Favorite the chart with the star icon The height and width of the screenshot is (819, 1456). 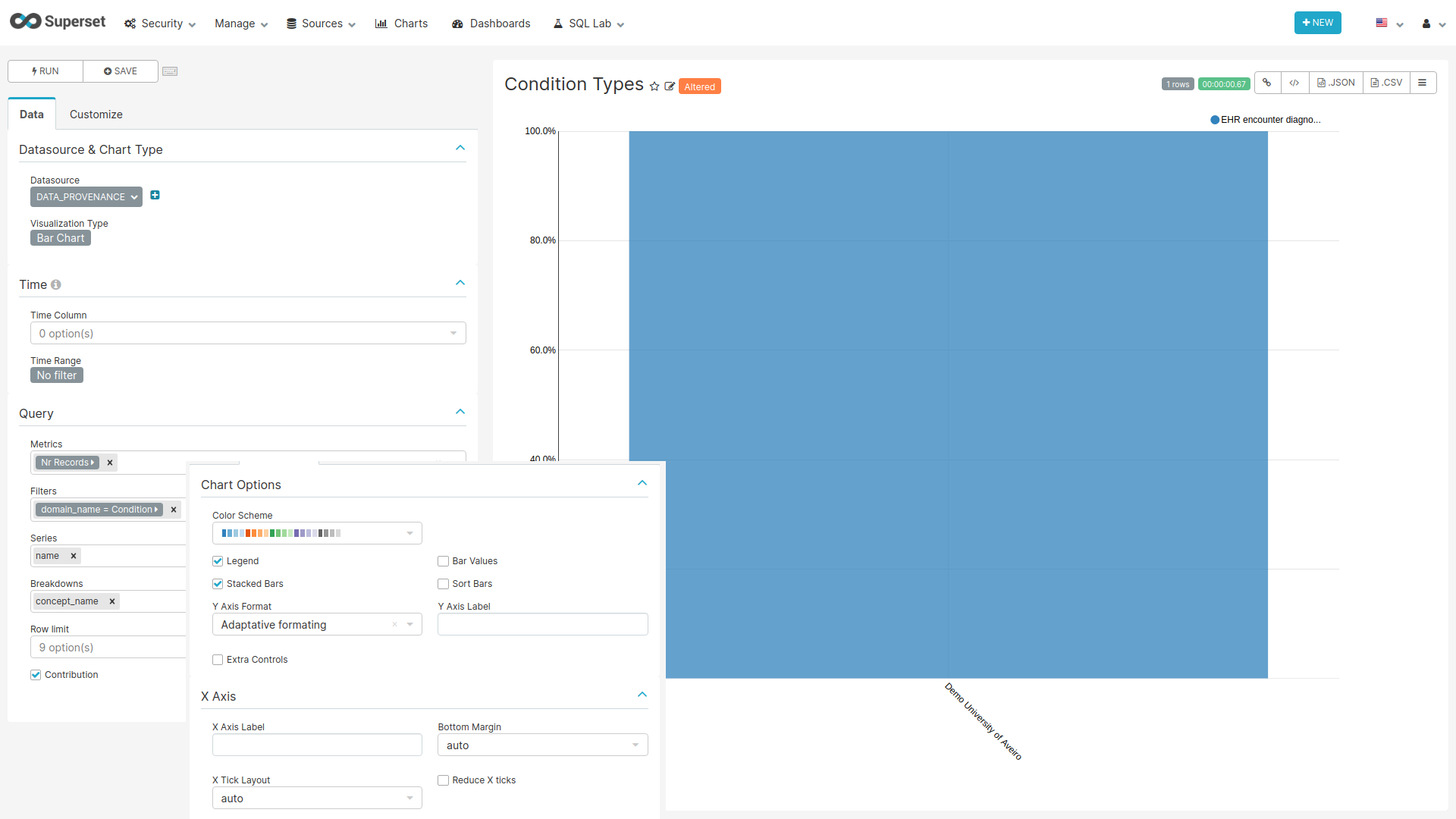tap(654, 86)
